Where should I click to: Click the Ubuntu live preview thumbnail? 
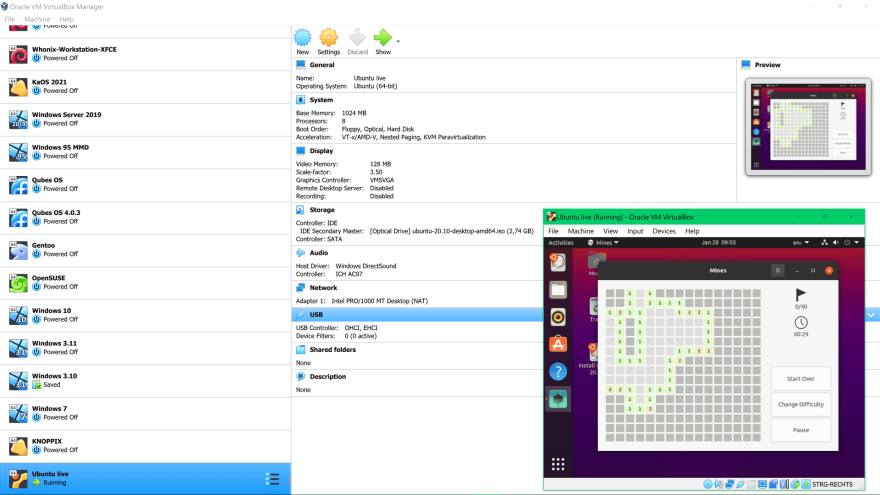pos(808,127)
